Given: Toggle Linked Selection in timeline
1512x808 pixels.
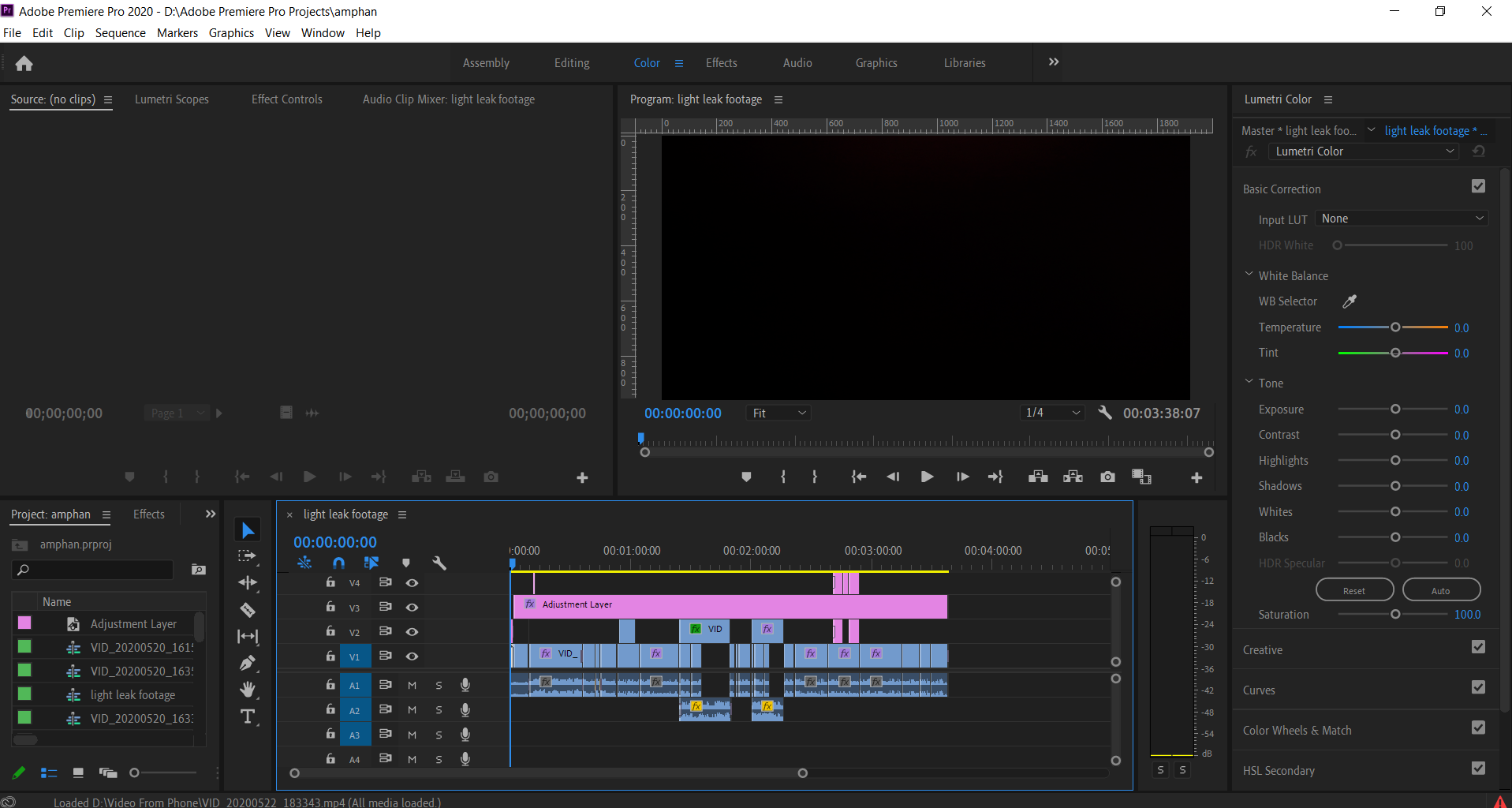Looking at the screenshot, I should [x=371, y=563].
